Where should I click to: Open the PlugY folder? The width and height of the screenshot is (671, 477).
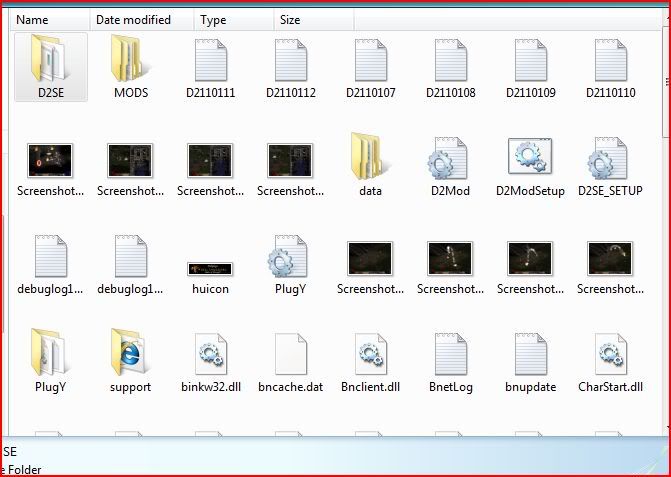[x=50, y=354]
